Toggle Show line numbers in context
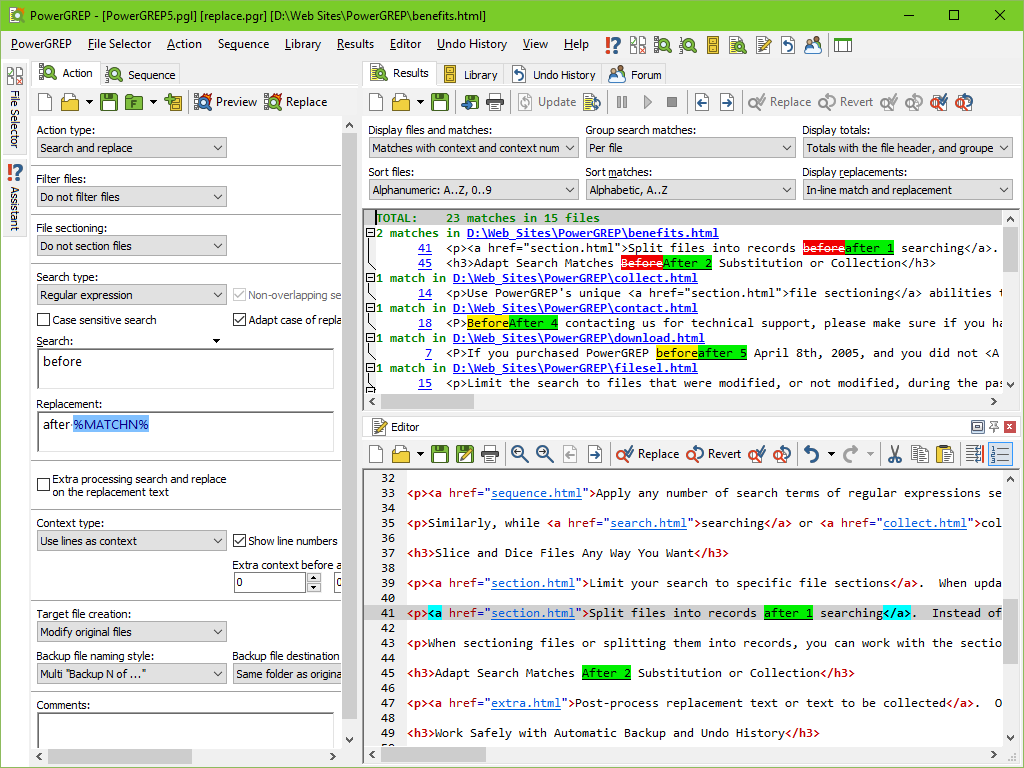The height and width of the screenshot is (768, 1024). coord(238,540)
